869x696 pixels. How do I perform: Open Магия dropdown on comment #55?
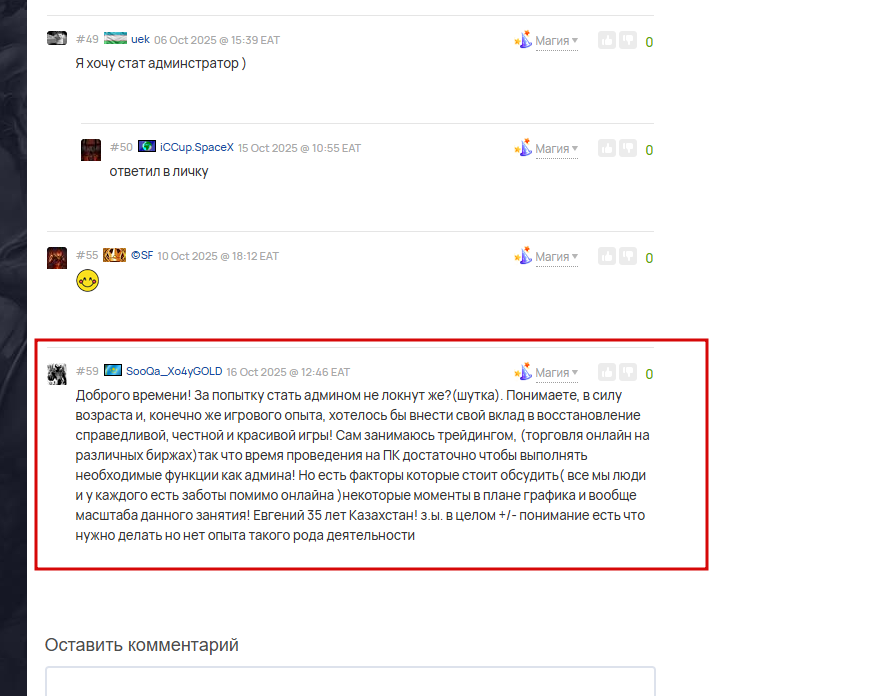coord(556,257)
